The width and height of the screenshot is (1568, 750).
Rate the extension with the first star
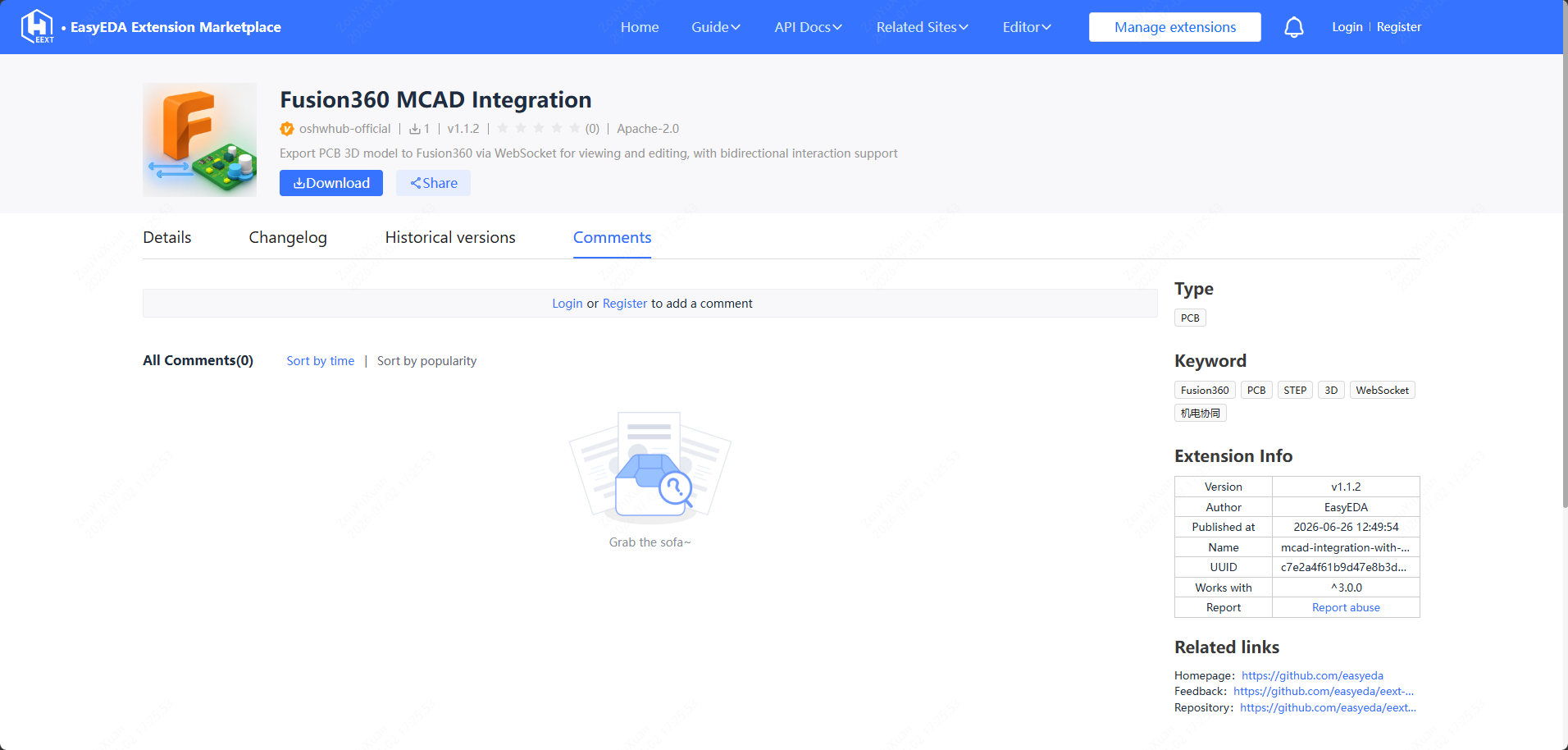click(x=503, y=128)
